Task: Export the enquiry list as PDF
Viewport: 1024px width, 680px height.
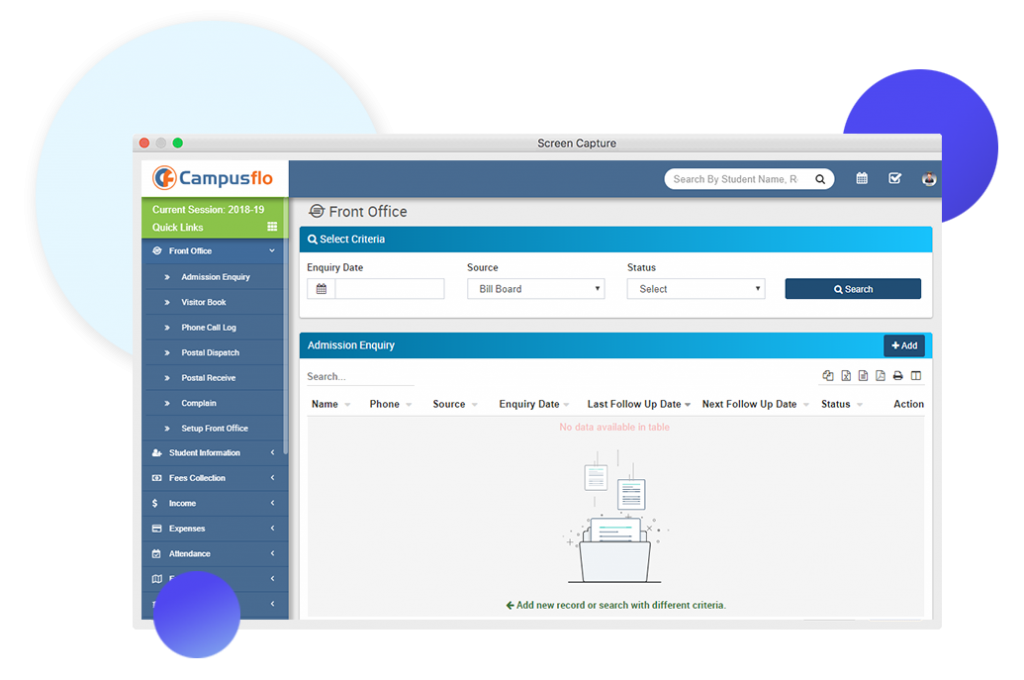Action: [880, 375]
